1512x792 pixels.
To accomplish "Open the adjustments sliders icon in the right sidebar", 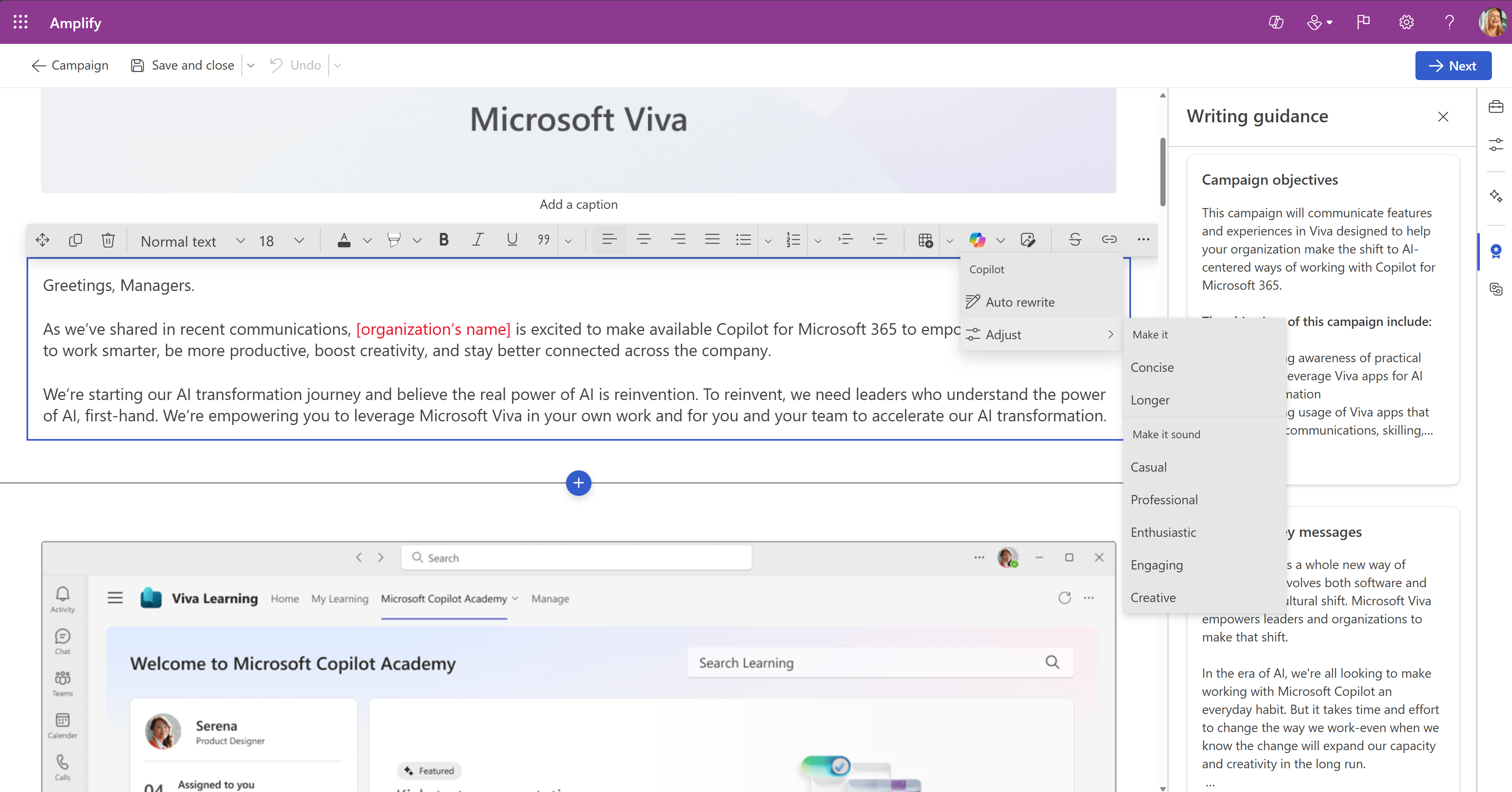I will pos(1496,144).
